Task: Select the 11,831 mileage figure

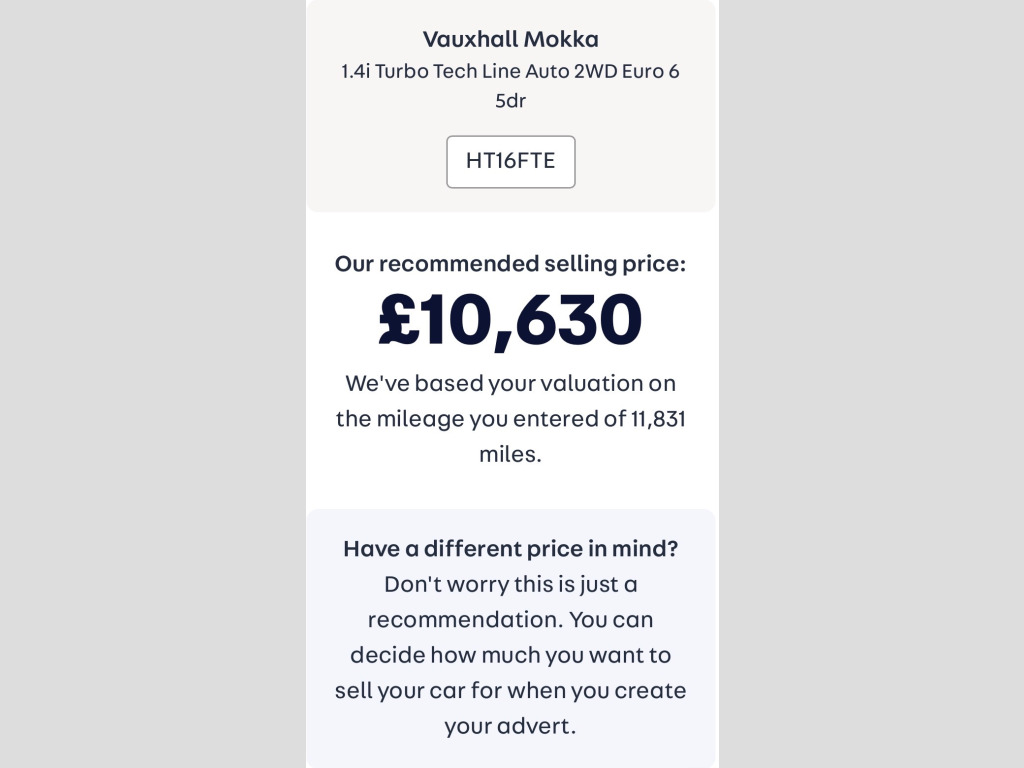Action: tap(658, 419)
